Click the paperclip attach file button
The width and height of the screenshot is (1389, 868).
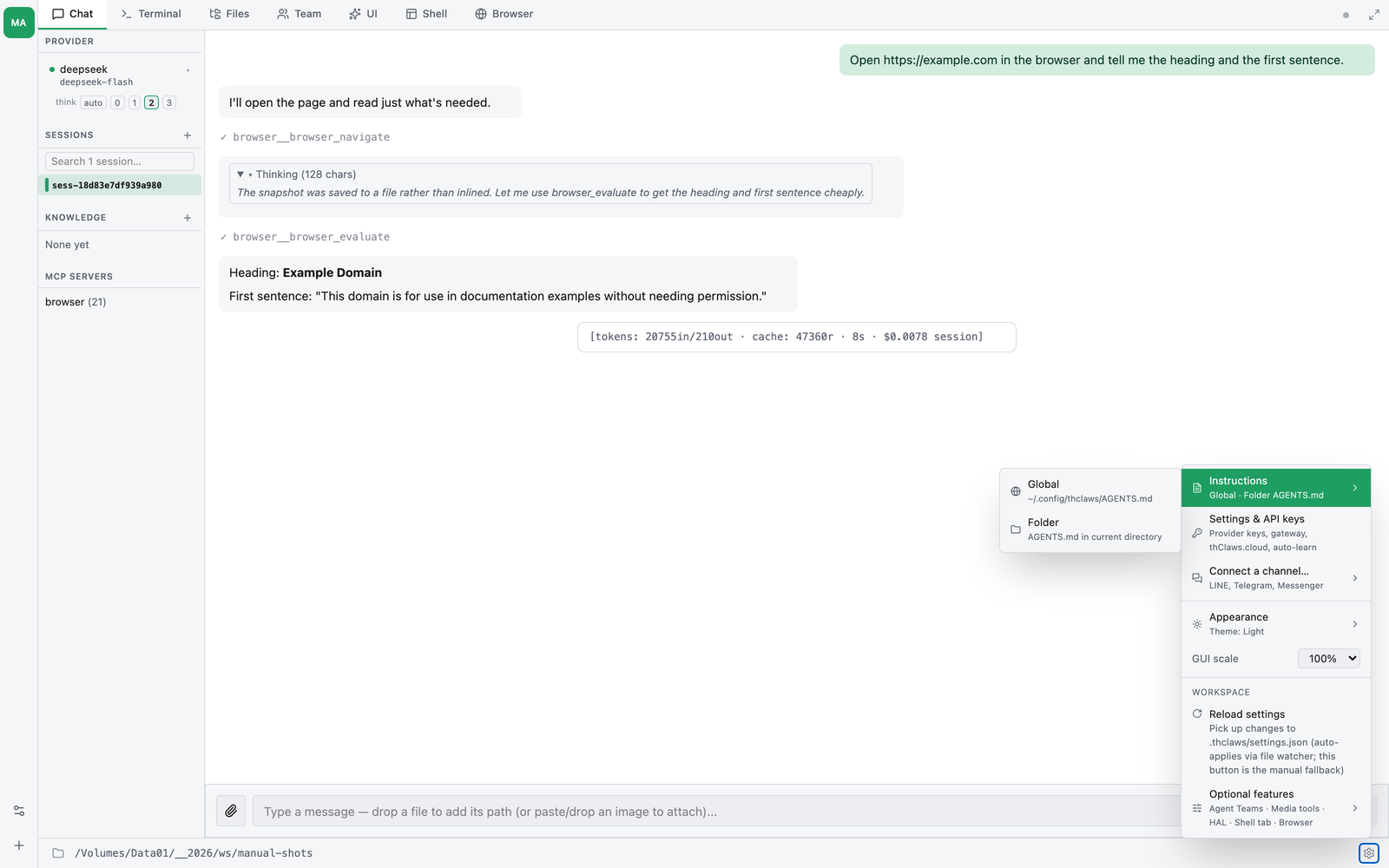tap(231, 811)
